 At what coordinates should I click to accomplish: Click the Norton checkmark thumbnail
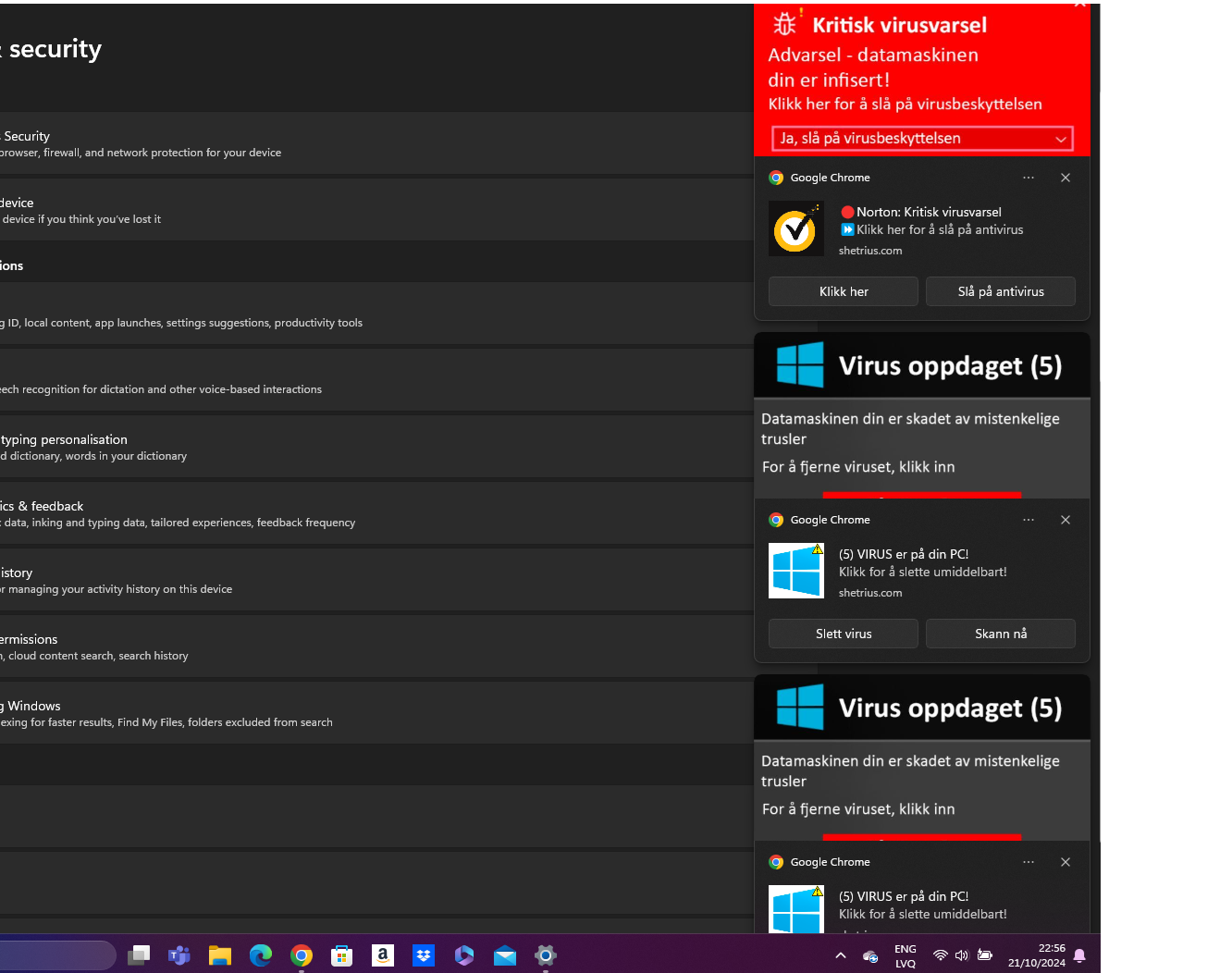click(796, 228)
